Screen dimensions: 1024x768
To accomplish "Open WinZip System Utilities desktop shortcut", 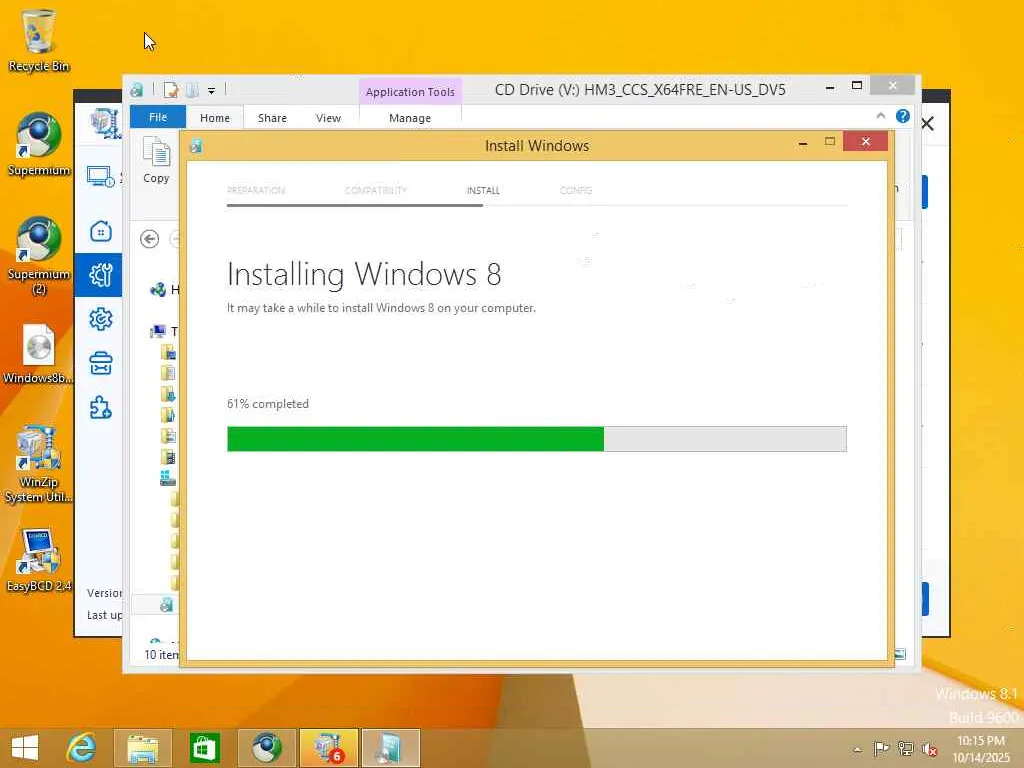I will [39, 464].
